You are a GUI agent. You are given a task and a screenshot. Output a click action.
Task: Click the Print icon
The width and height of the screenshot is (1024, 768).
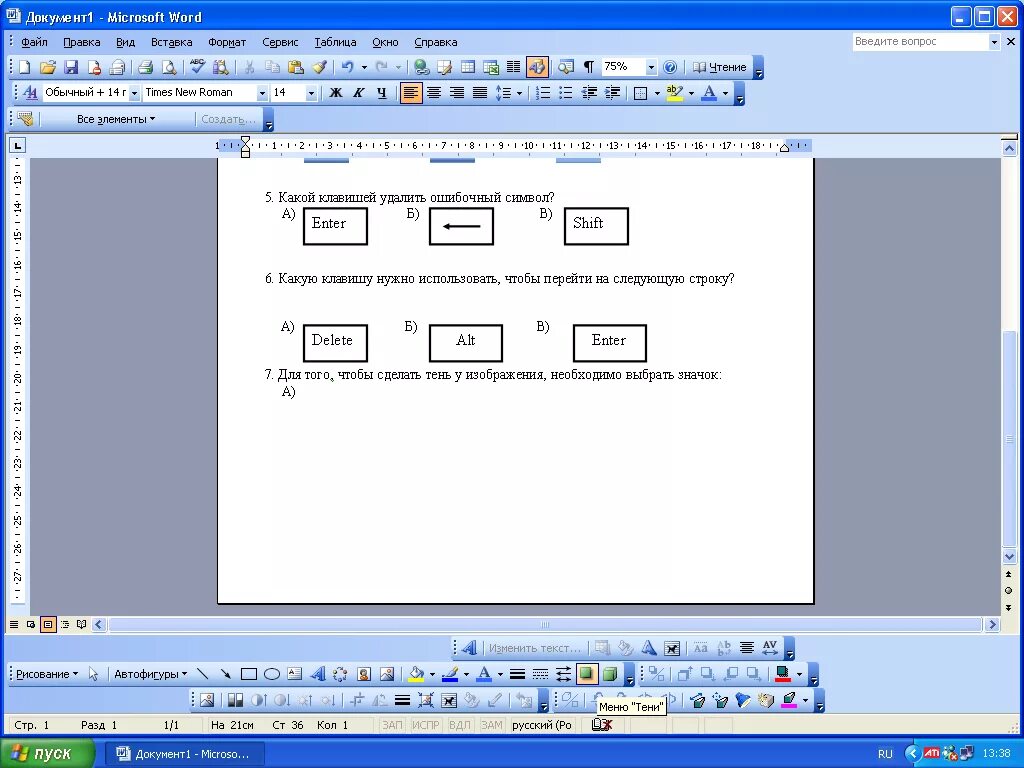point(145,67)
